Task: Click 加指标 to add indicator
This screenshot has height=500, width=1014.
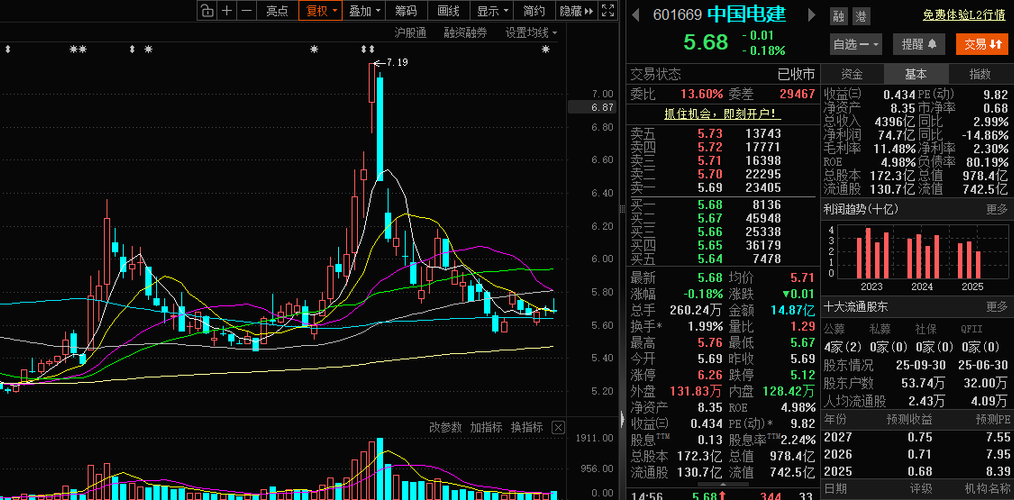Action: (x=486, y=427)
